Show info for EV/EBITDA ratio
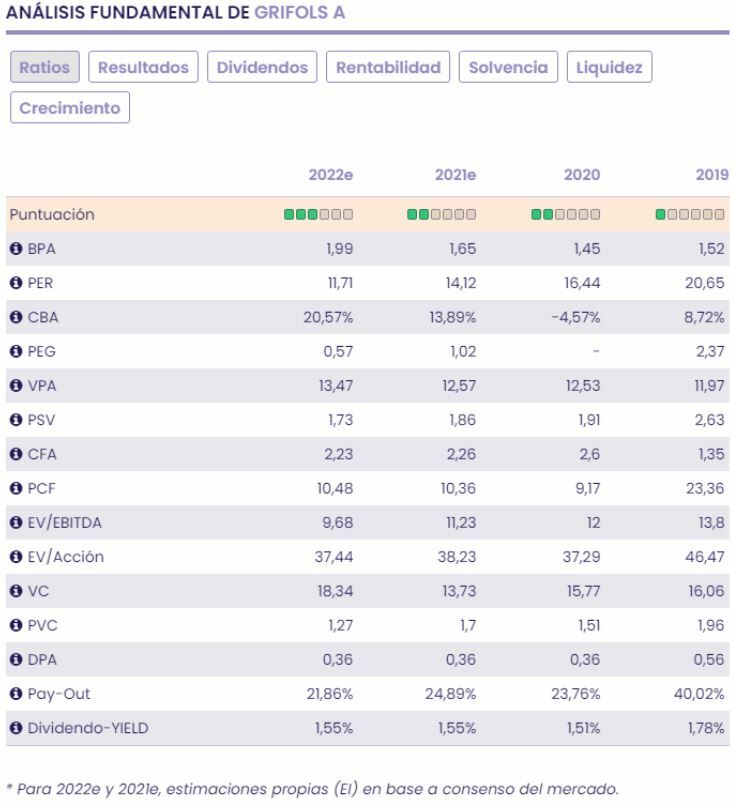This screenshot has height=803, width=733. (x=15, y=523)
